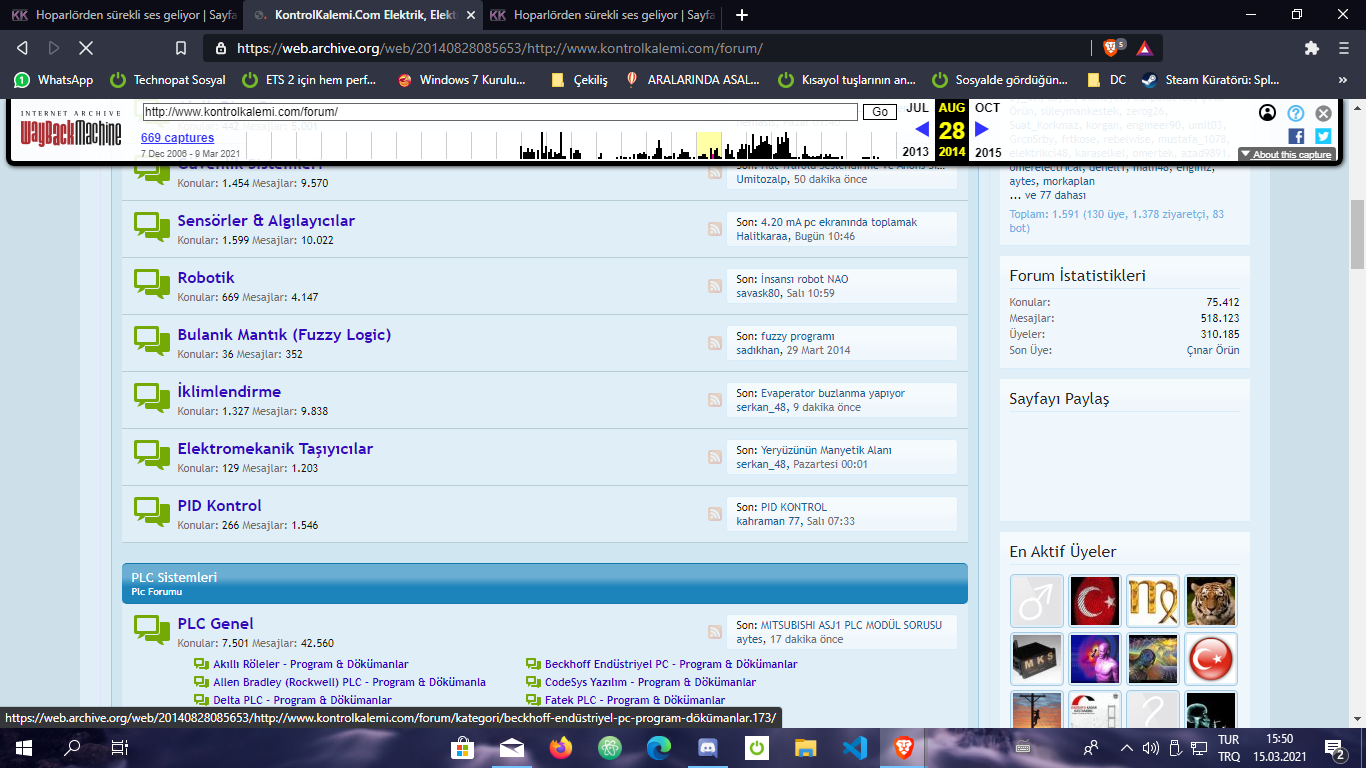Show hidden system tray icons

(1127, 747)
